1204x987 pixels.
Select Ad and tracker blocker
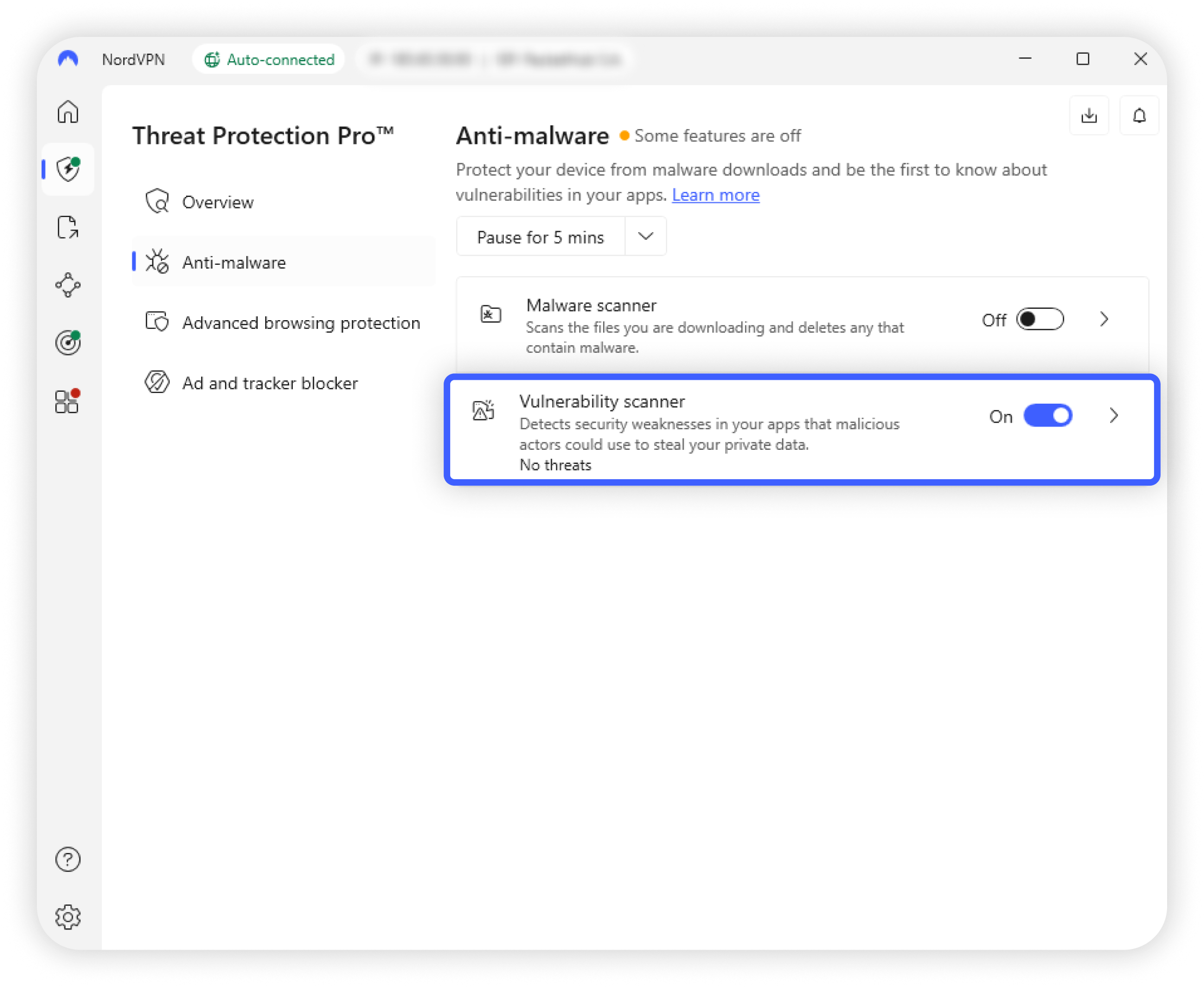(270, 383)
